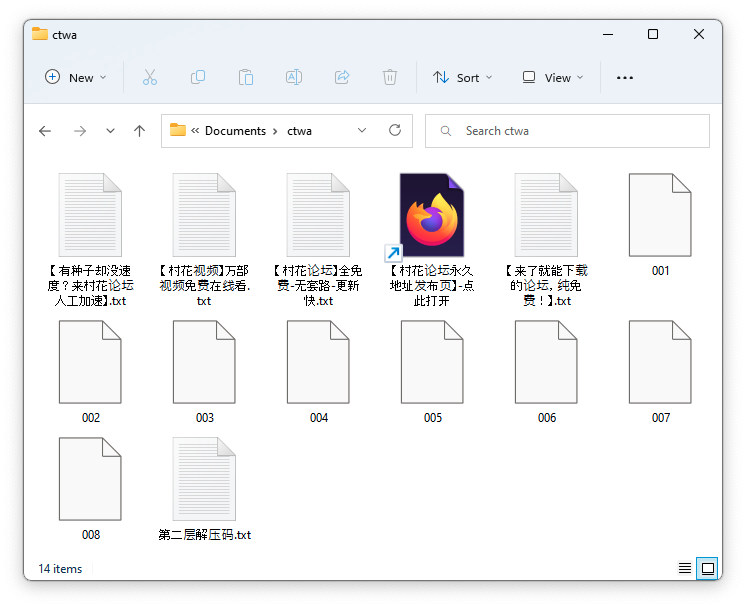Show recent locations dropdown arrow
This screenshot has height=608, width=746.
[x=110, y=131]
